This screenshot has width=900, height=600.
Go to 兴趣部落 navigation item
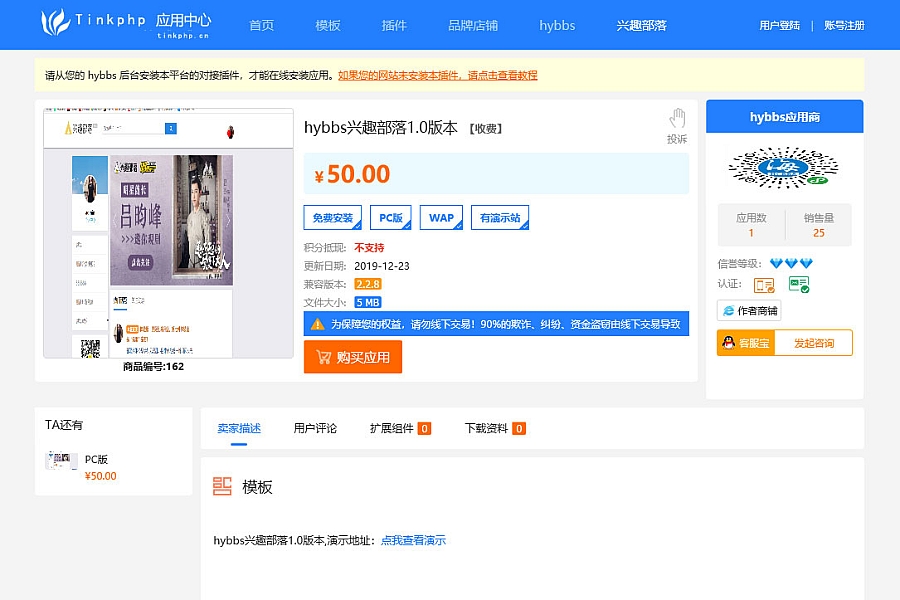click(x=641, y=25)
